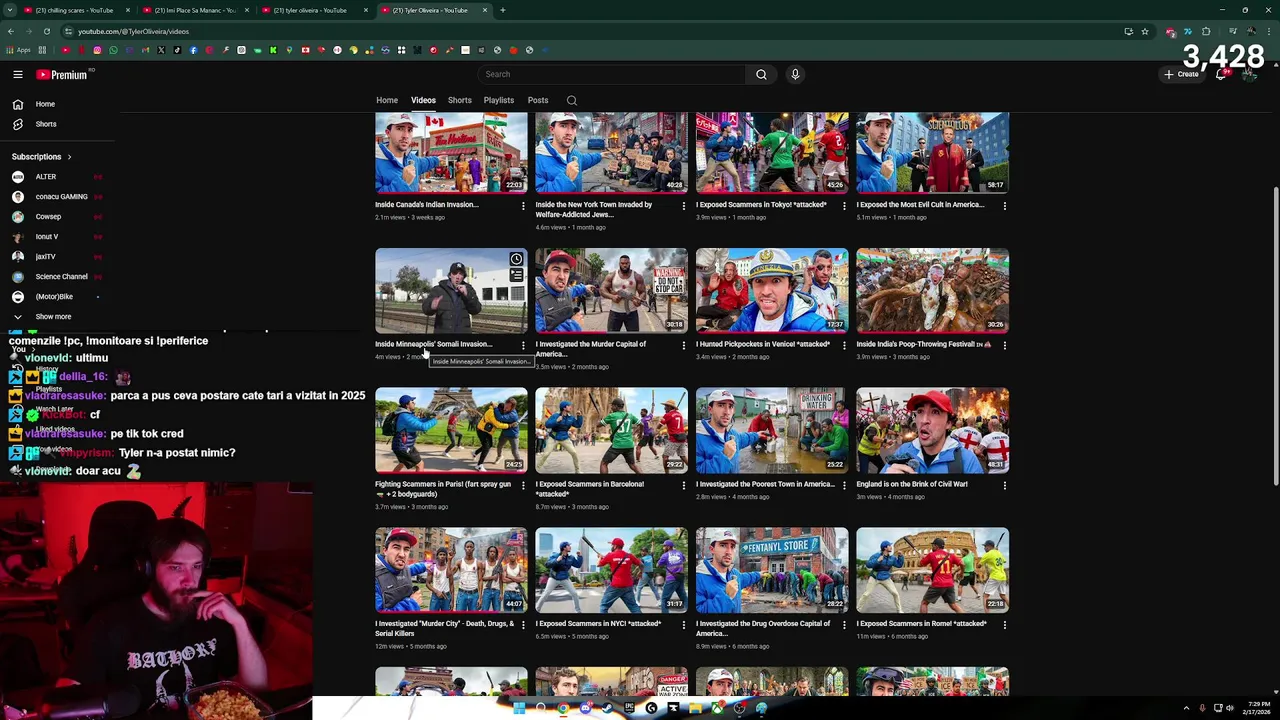Open conacu GAMING subscription

point(60,197)
